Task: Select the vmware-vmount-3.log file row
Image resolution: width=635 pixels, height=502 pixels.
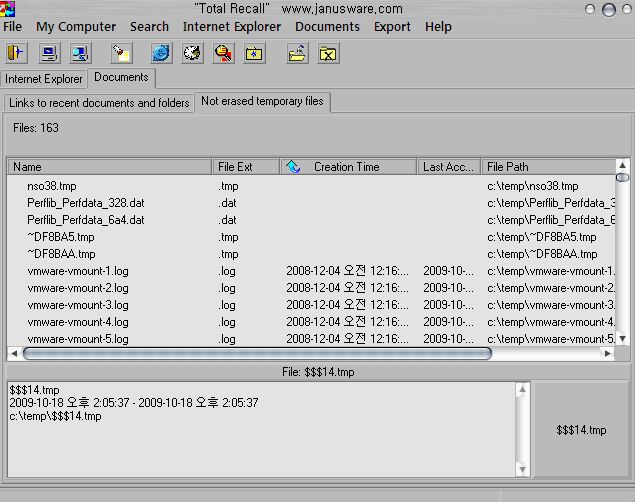Action: (x=311, y=305)
